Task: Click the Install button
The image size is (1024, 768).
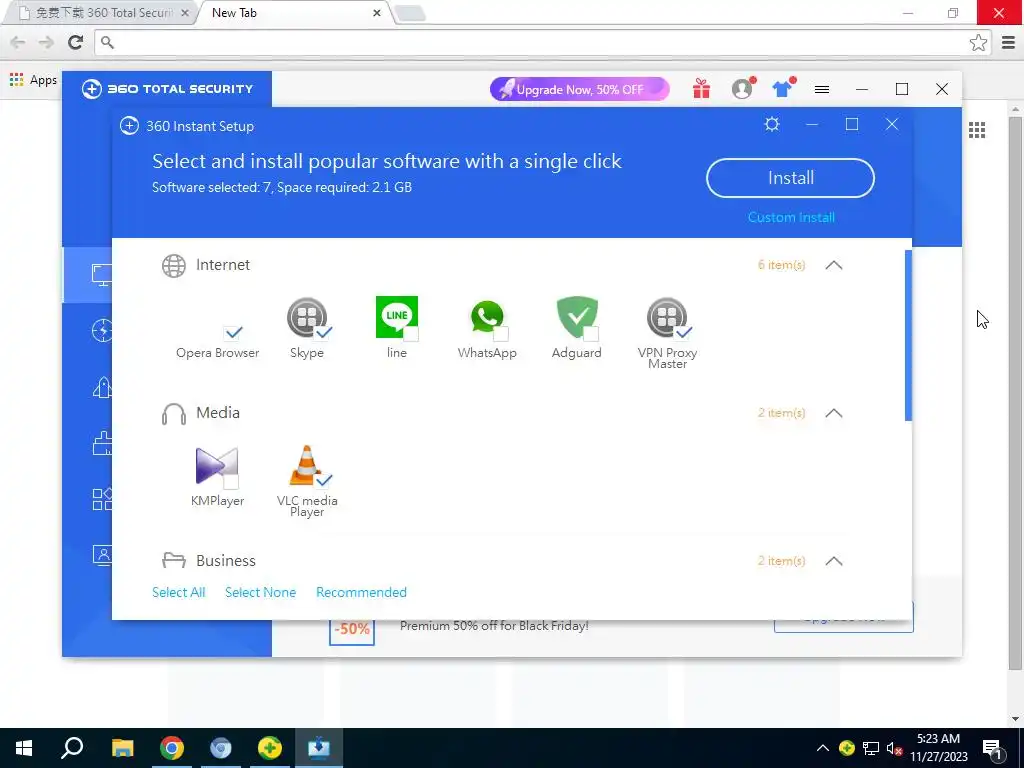Action: click(x=790, y=178)
